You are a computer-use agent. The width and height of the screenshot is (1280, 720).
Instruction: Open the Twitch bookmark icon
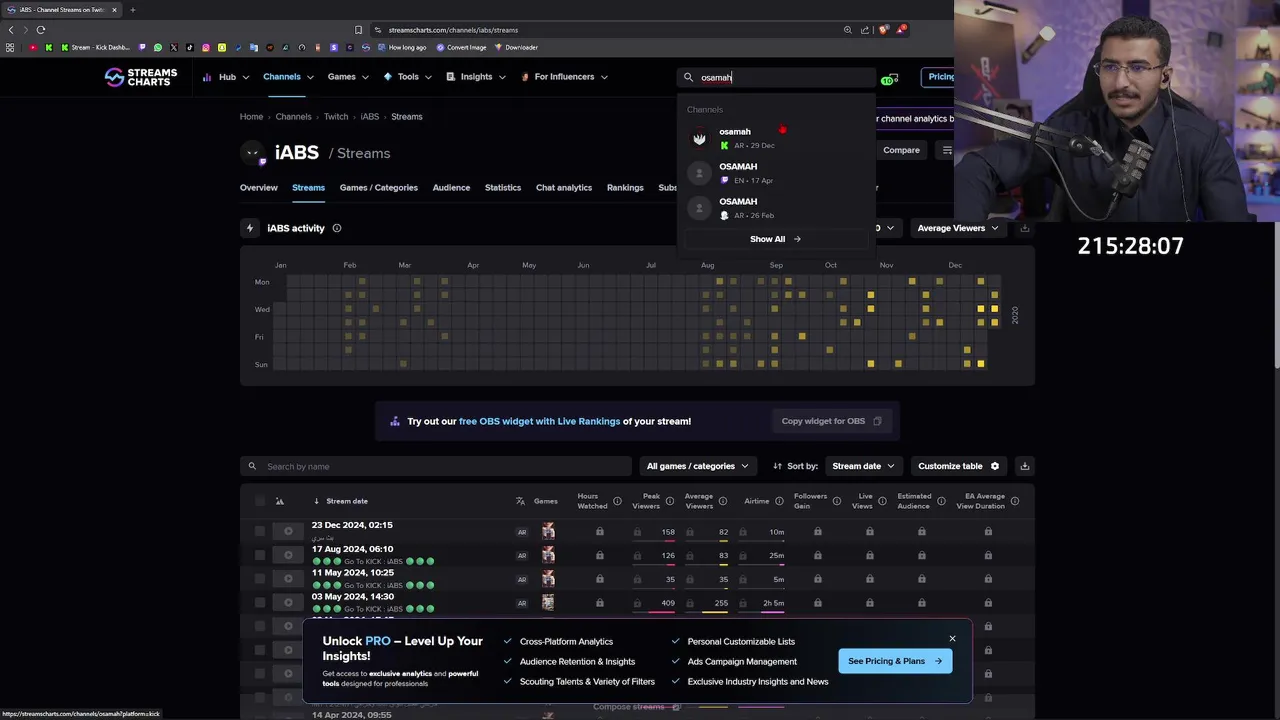pos(142,47)
